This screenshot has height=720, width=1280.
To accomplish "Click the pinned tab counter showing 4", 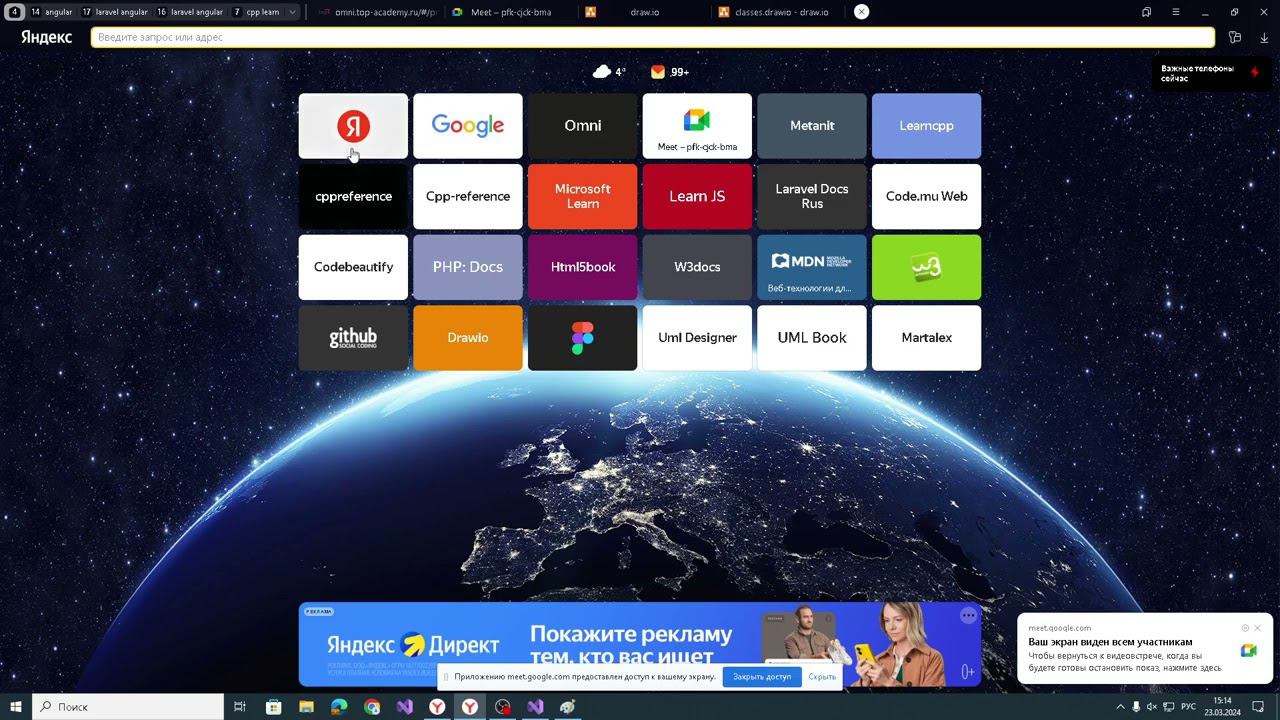I will coord(15,12).
